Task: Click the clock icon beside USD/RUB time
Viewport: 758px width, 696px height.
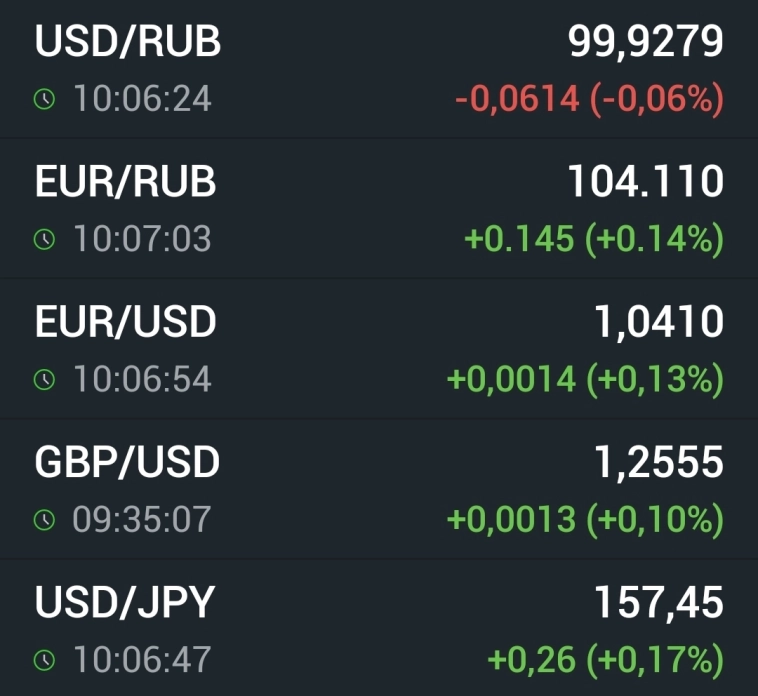Action: (x=43, y=100)
